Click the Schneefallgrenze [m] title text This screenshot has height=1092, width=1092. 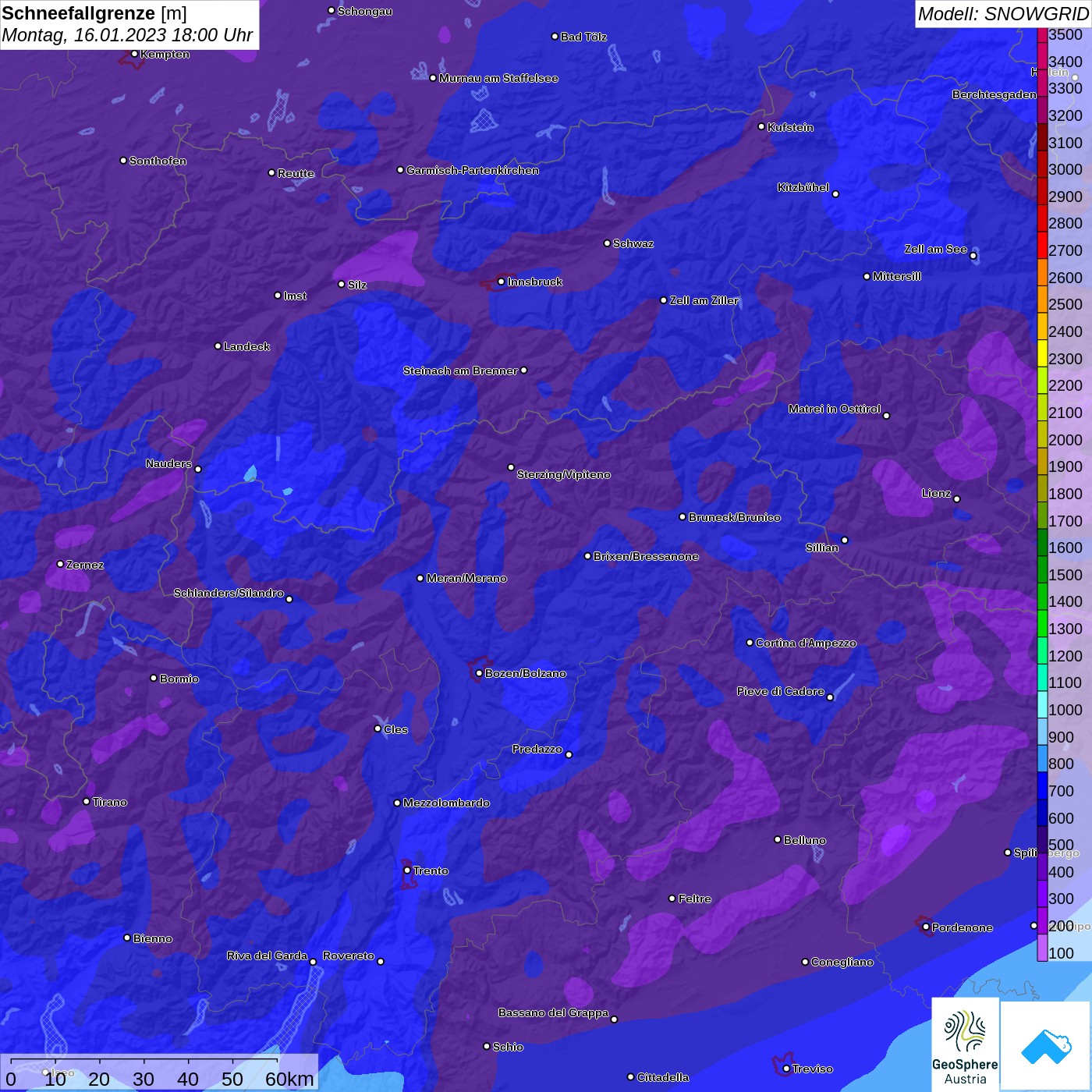(94, 13)
